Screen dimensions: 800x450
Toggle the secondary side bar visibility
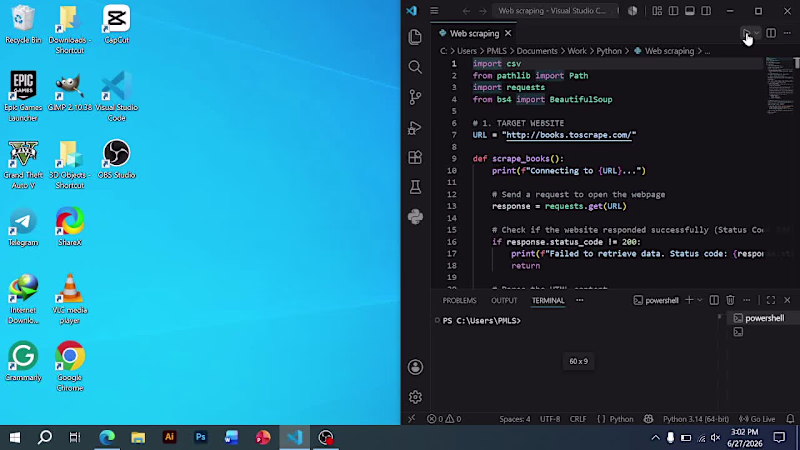click(706, 11)
